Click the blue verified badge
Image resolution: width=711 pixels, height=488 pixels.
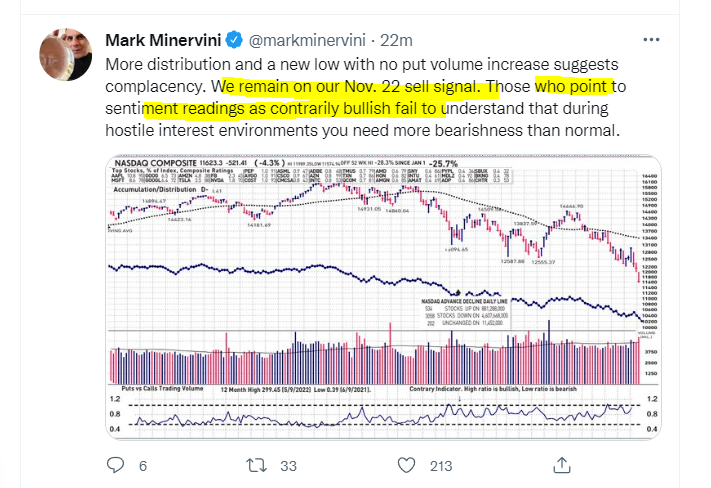pyautogui.click(x=233, y=41)
